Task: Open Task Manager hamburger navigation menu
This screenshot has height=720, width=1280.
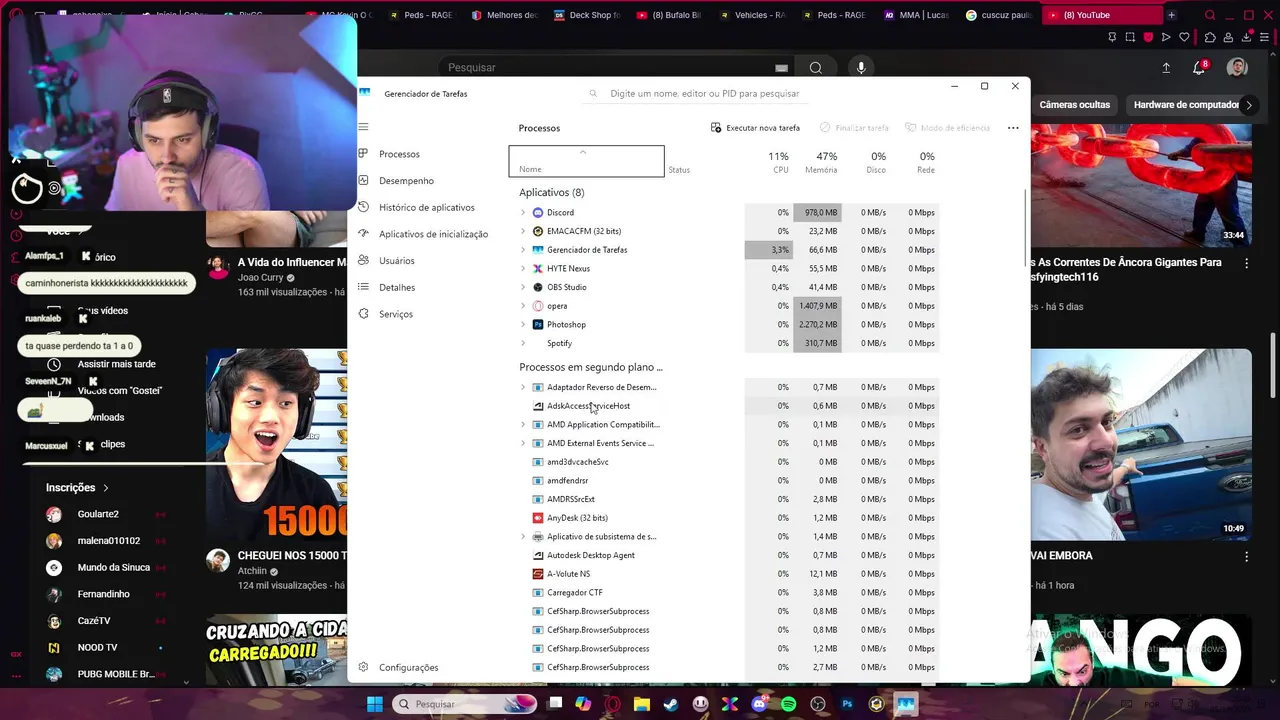Action: pyautogui.click(x=363, y=127)
